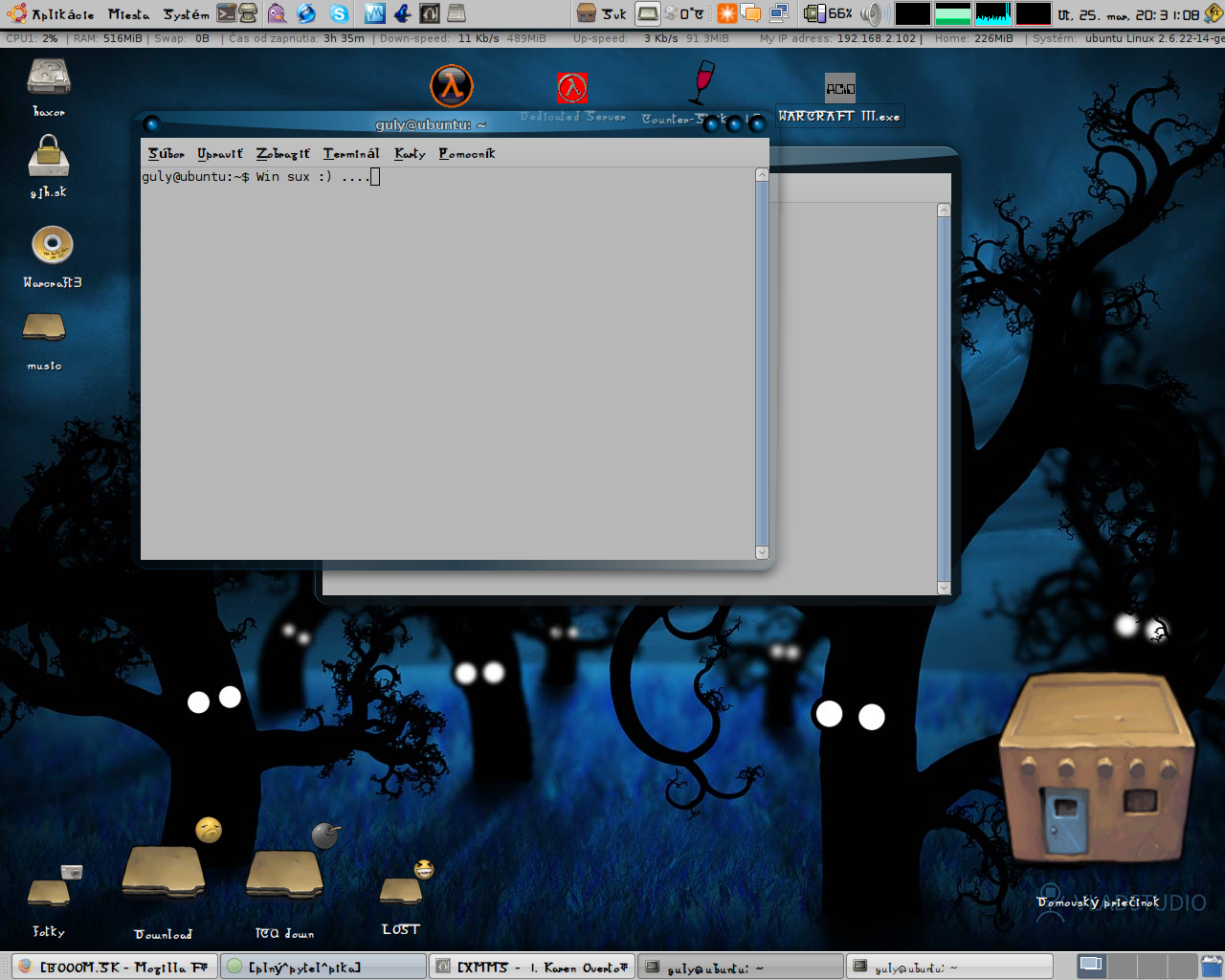Open the Terminál menu
The width and height of the screenshot is (1225, 980).
pyautogui.click(x=351, y=153)
